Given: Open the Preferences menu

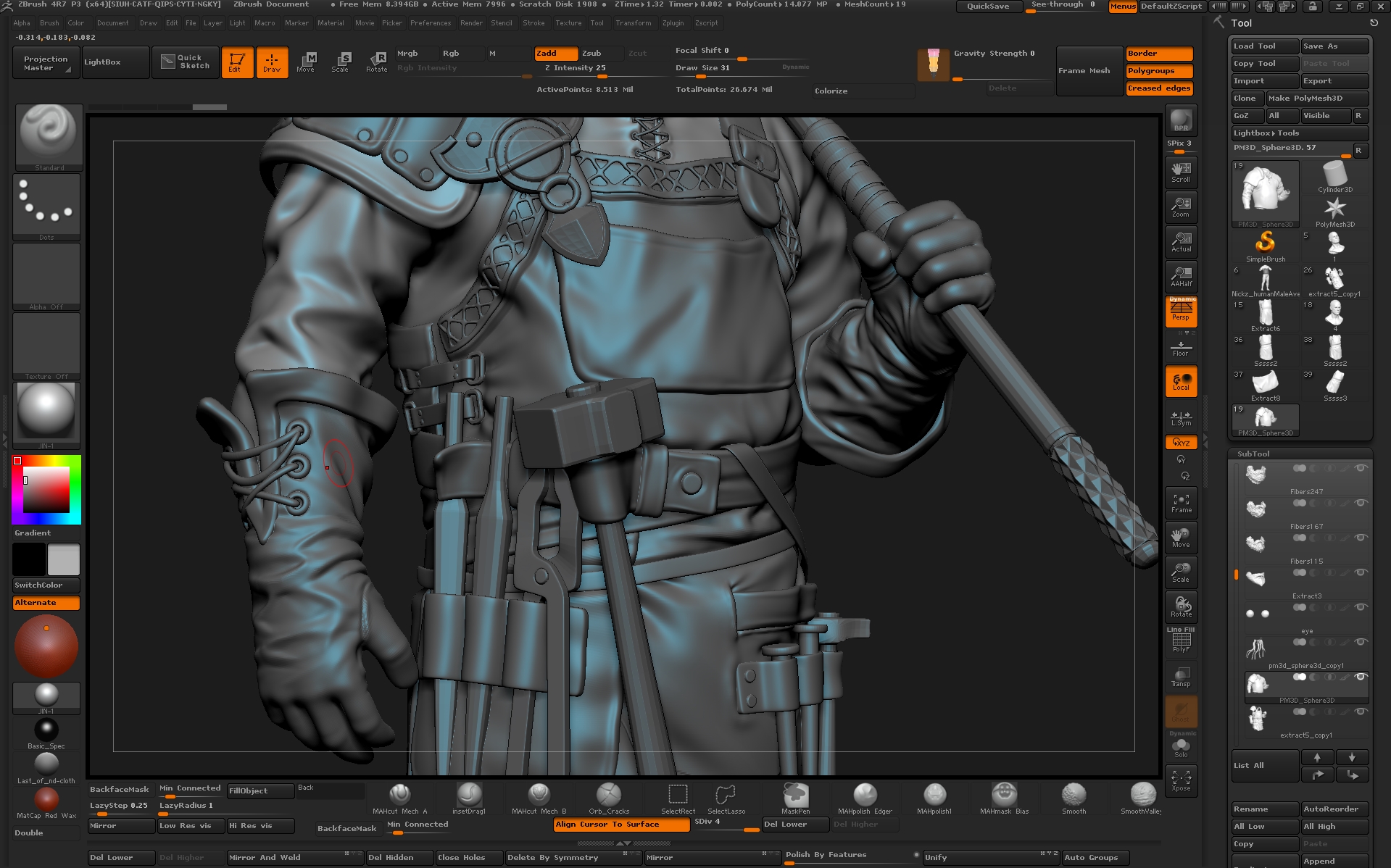Looking at the screenshot, I should click(431, 23).
